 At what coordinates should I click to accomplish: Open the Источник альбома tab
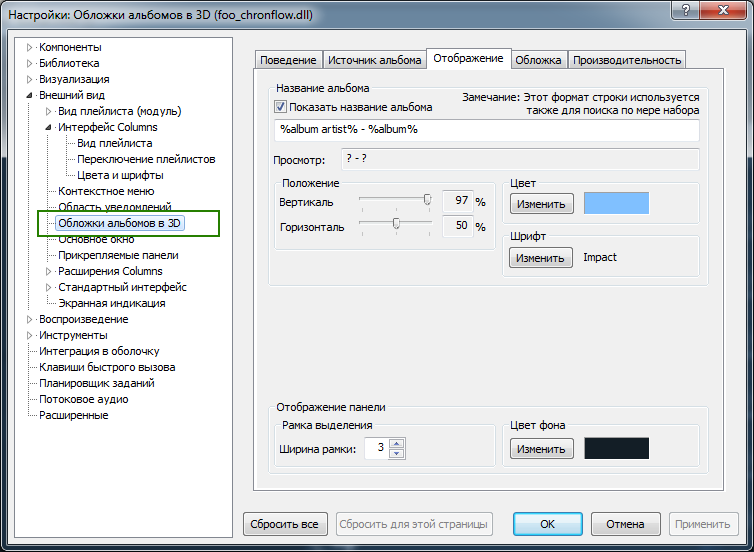pos(375,60)
